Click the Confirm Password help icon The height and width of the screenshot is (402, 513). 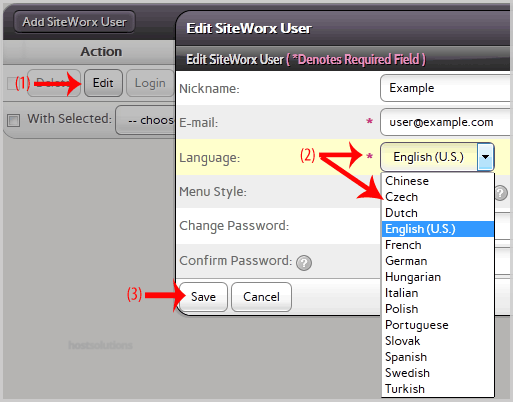click(x=304, y=263)
